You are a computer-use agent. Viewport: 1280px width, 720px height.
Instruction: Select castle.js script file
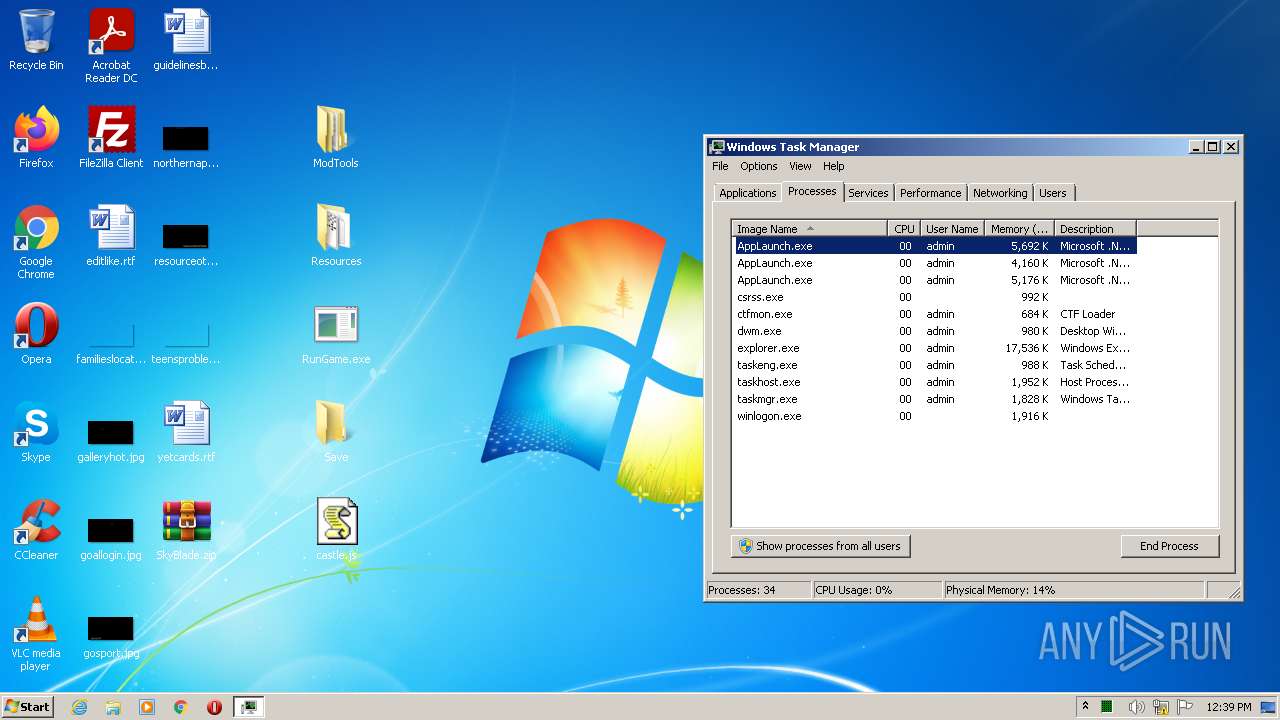[x=335, y=530]
